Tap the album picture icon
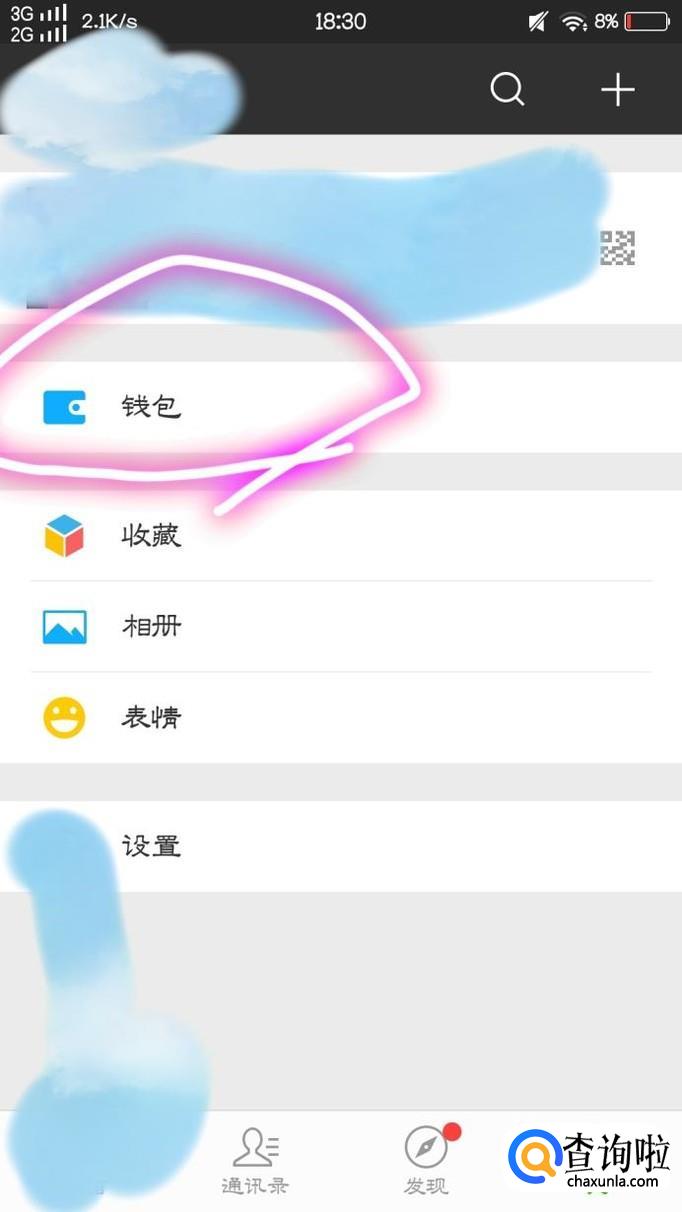Viewport: 682px width, 1212px height. [x=64, y=627]
